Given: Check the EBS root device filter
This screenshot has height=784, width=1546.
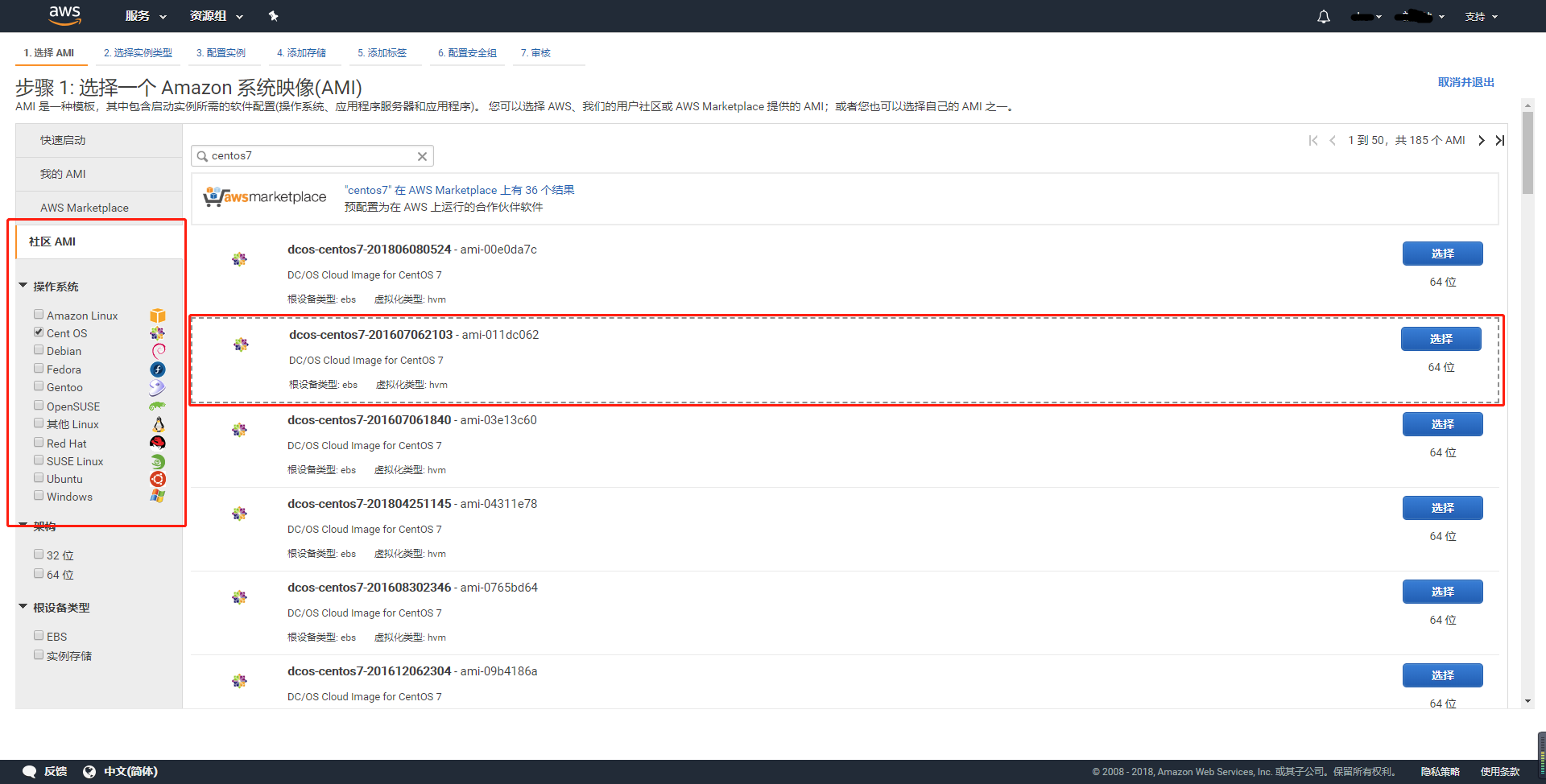Looking at the screenshot, I should (x=39, y=636).
